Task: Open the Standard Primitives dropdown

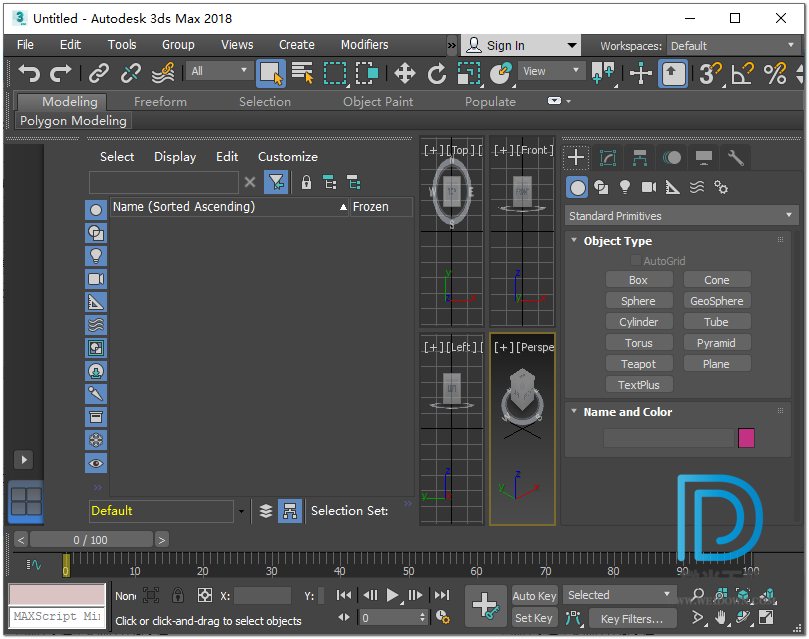Action: 681,216
